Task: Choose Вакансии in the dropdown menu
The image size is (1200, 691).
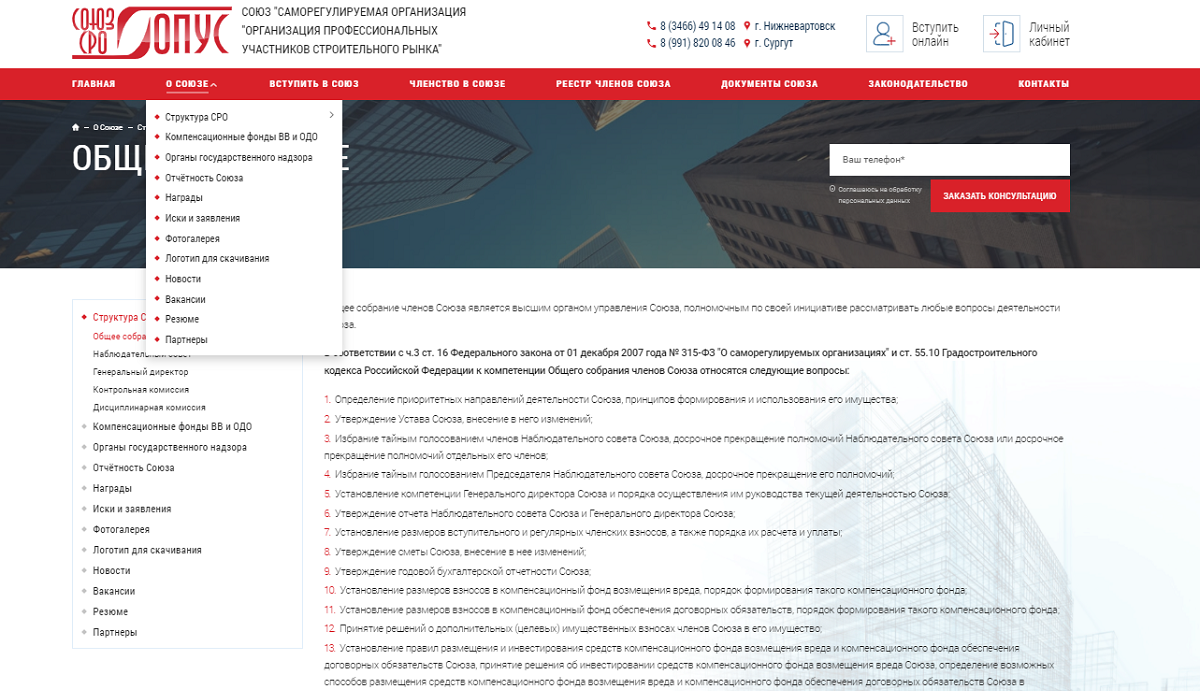Action: [185, 299]
